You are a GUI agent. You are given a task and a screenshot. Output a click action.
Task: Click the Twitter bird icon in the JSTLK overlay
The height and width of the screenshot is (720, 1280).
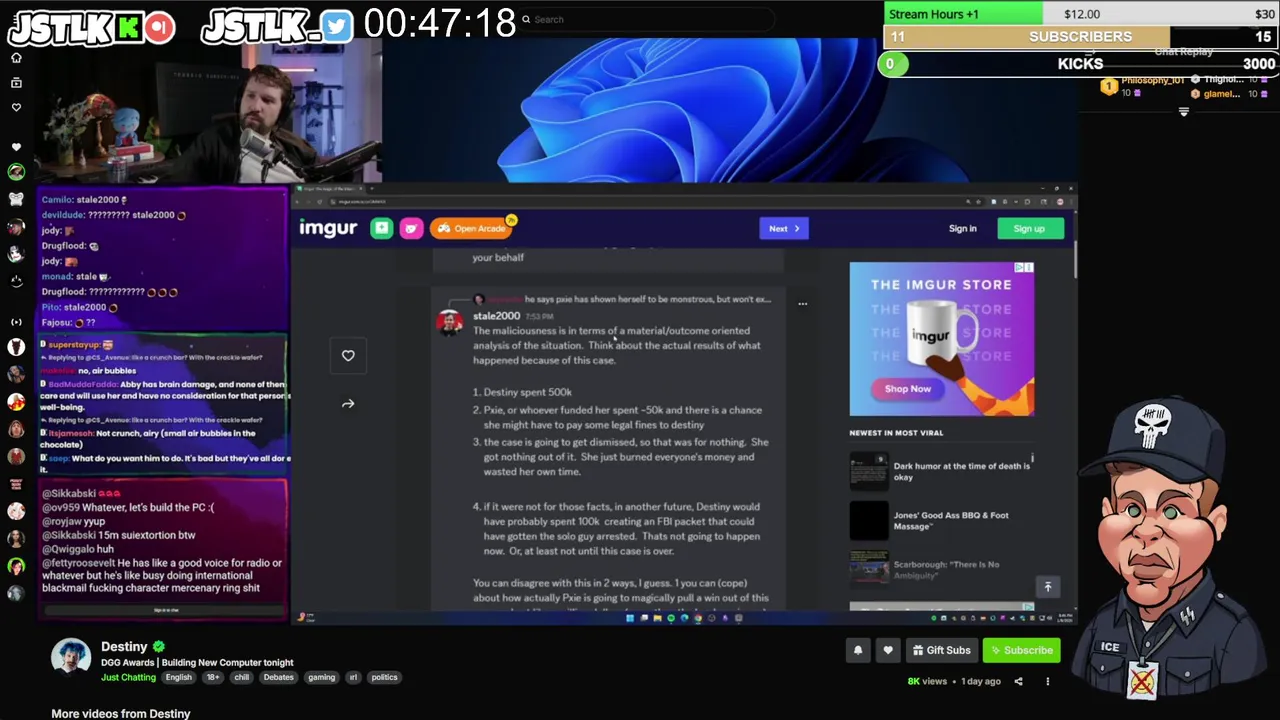coord(337,27)
